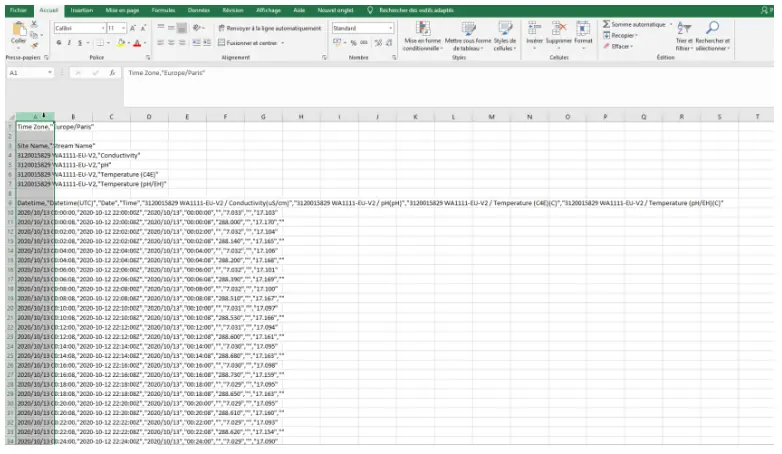Open the Fichier tab
782x454 pixels.
coord(18,10)
